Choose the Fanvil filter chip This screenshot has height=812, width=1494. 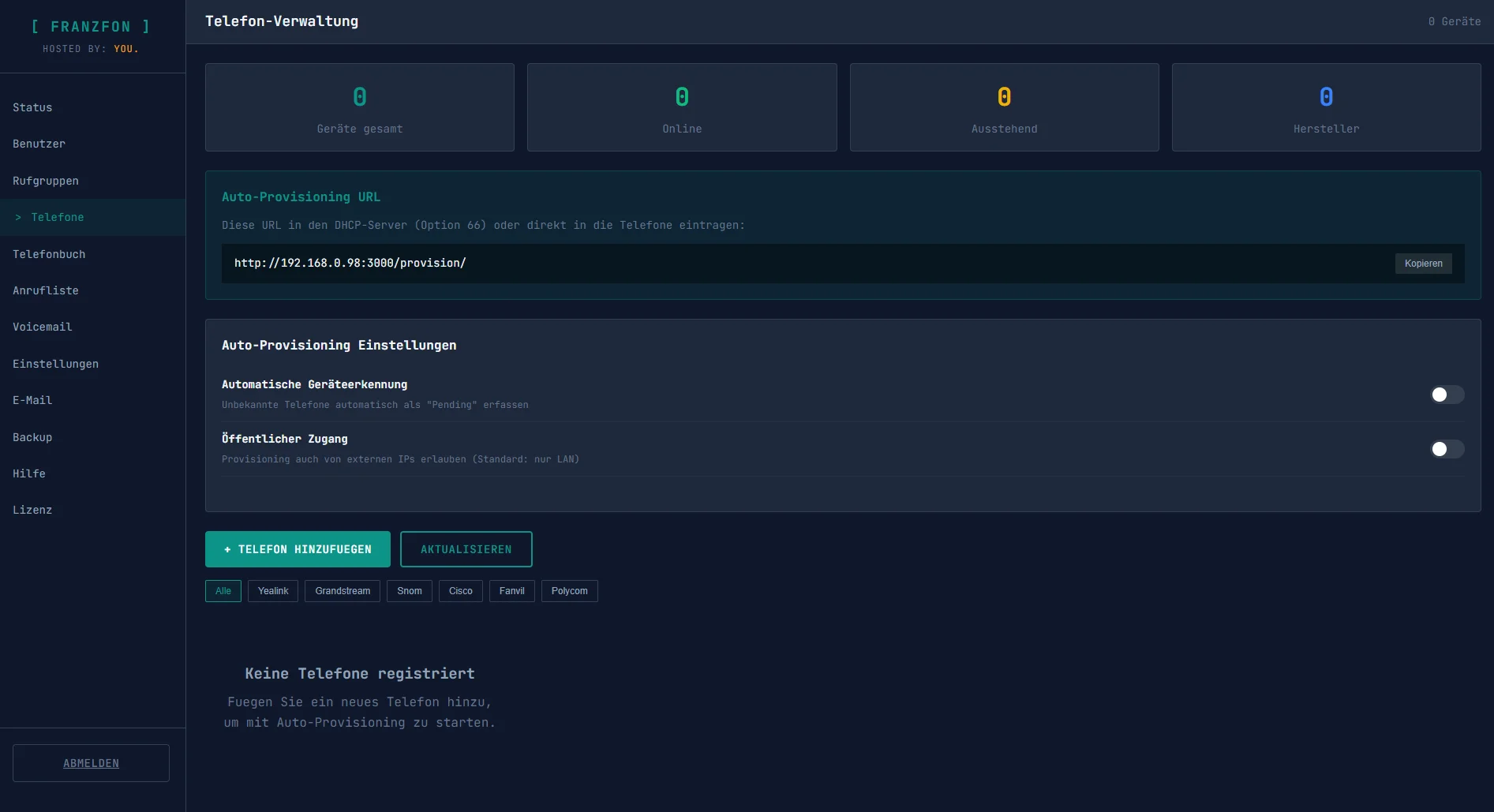[x=512, y=591]
